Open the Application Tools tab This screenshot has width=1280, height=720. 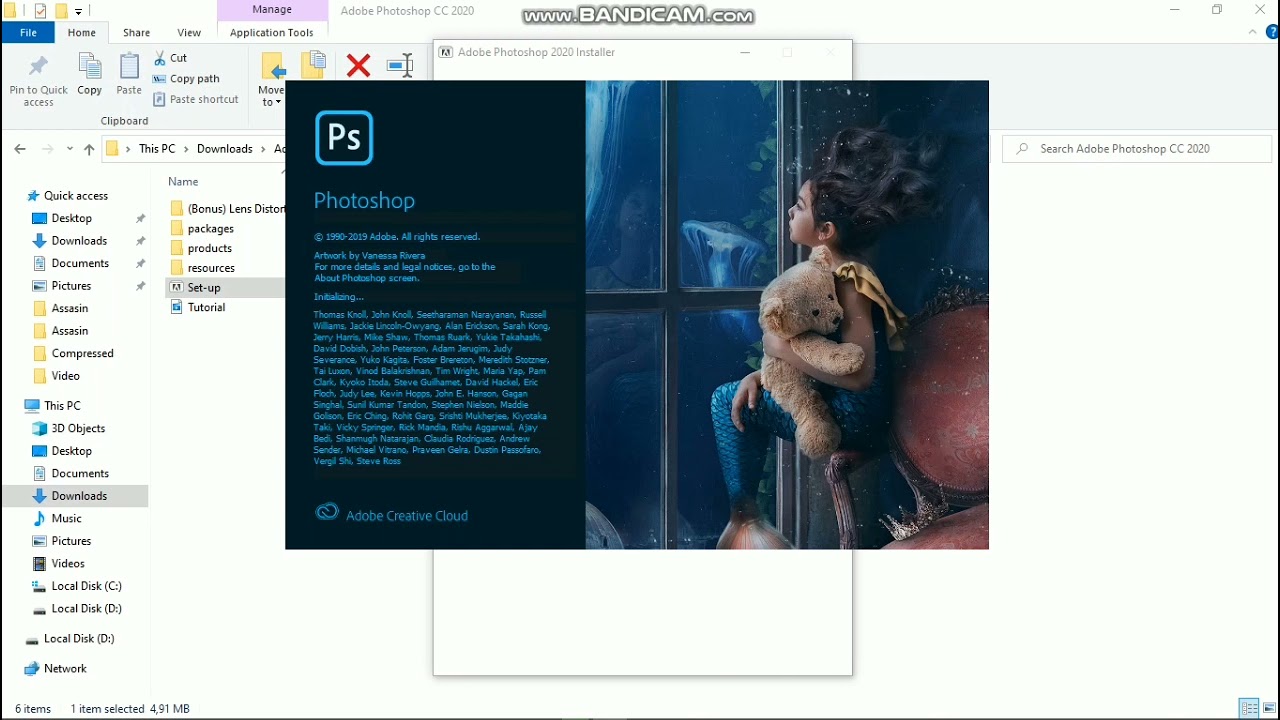pos(272,33)
